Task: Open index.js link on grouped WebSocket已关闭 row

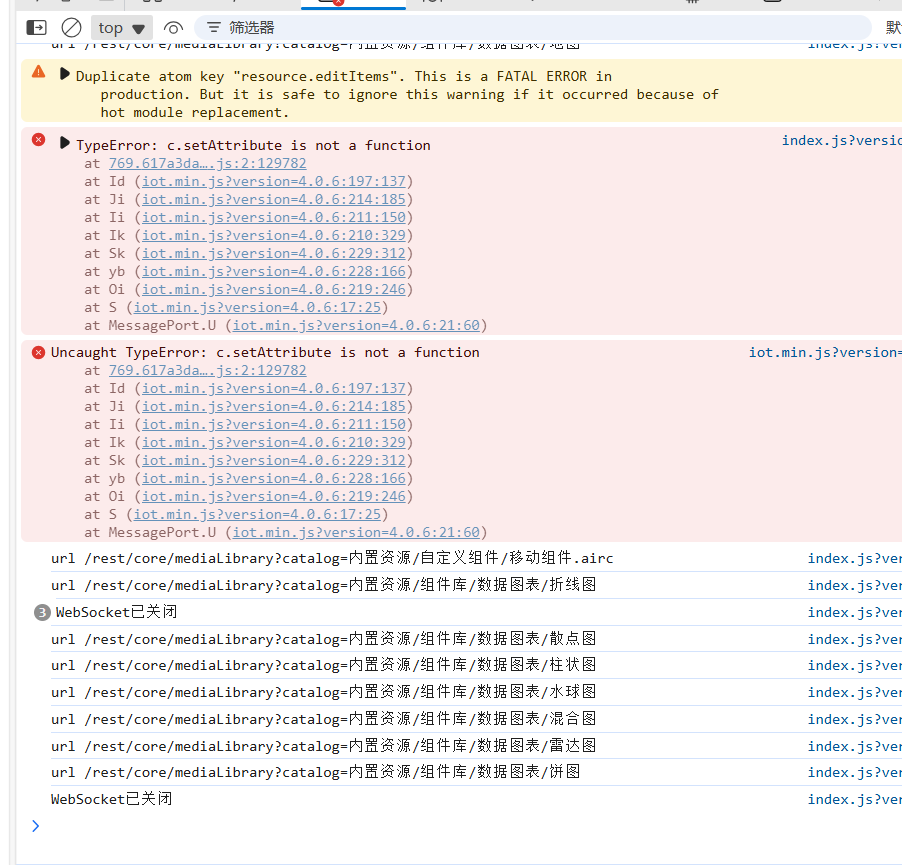Action: click(x=854, y=613)
